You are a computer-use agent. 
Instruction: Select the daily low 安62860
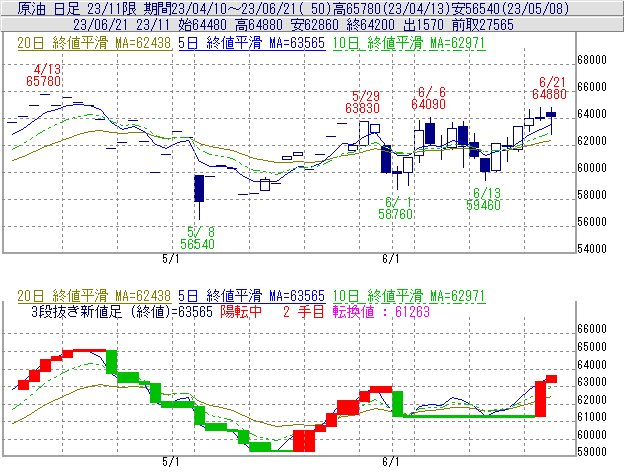tap(315, 25)
